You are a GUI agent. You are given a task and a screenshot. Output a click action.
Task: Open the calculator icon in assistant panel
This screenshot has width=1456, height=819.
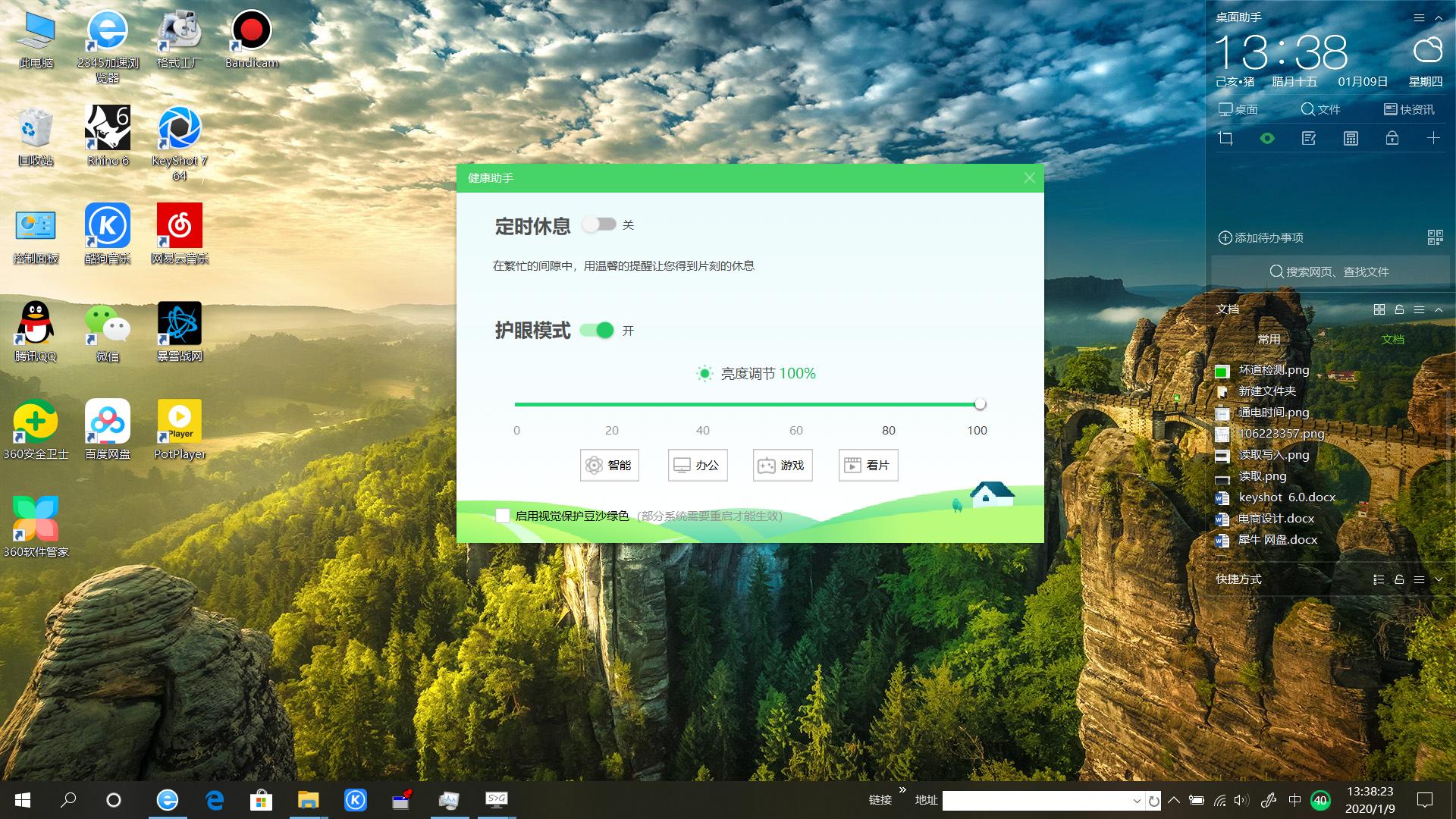(x=1351, y=139)
